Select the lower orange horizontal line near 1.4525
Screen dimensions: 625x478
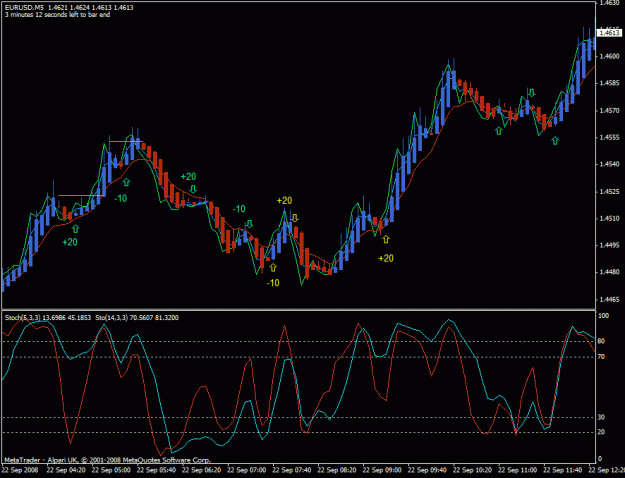point(81,195)
